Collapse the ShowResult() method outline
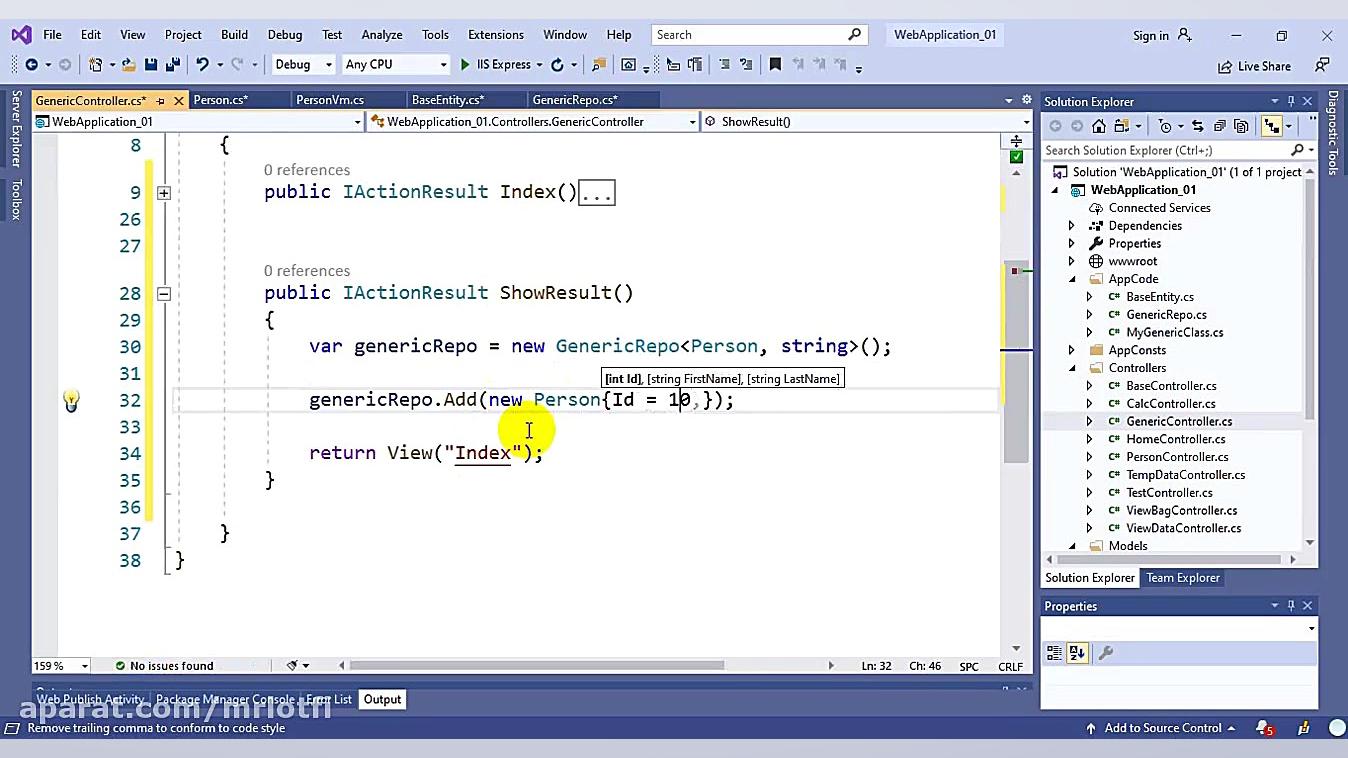The width and height of the screenshot is (1348, 758). pyautogui.click(x=164, y=294)
